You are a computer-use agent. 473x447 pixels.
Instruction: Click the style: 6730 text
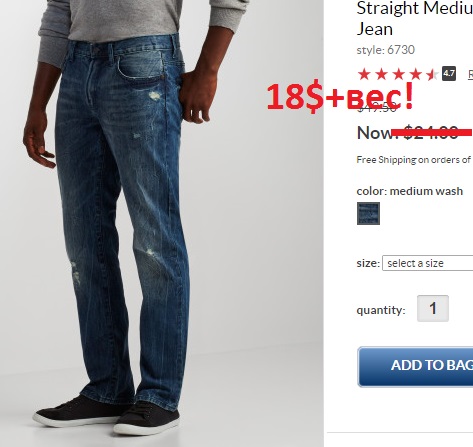coord(386,50)
